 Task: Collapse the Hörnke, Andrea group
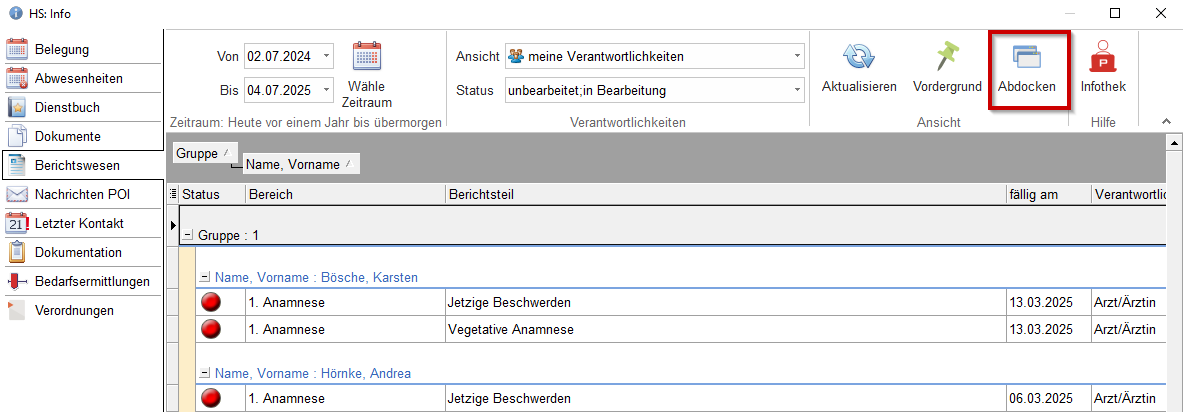coord(204,373)
